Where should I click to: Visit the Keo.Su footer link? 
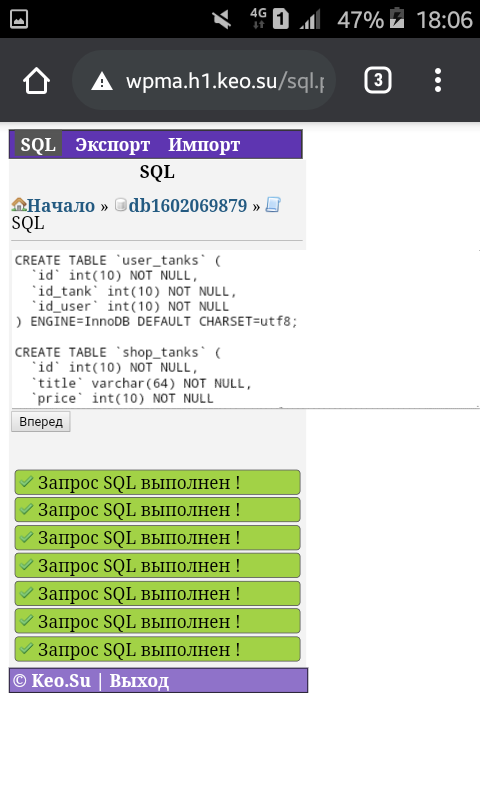(61, 681)
